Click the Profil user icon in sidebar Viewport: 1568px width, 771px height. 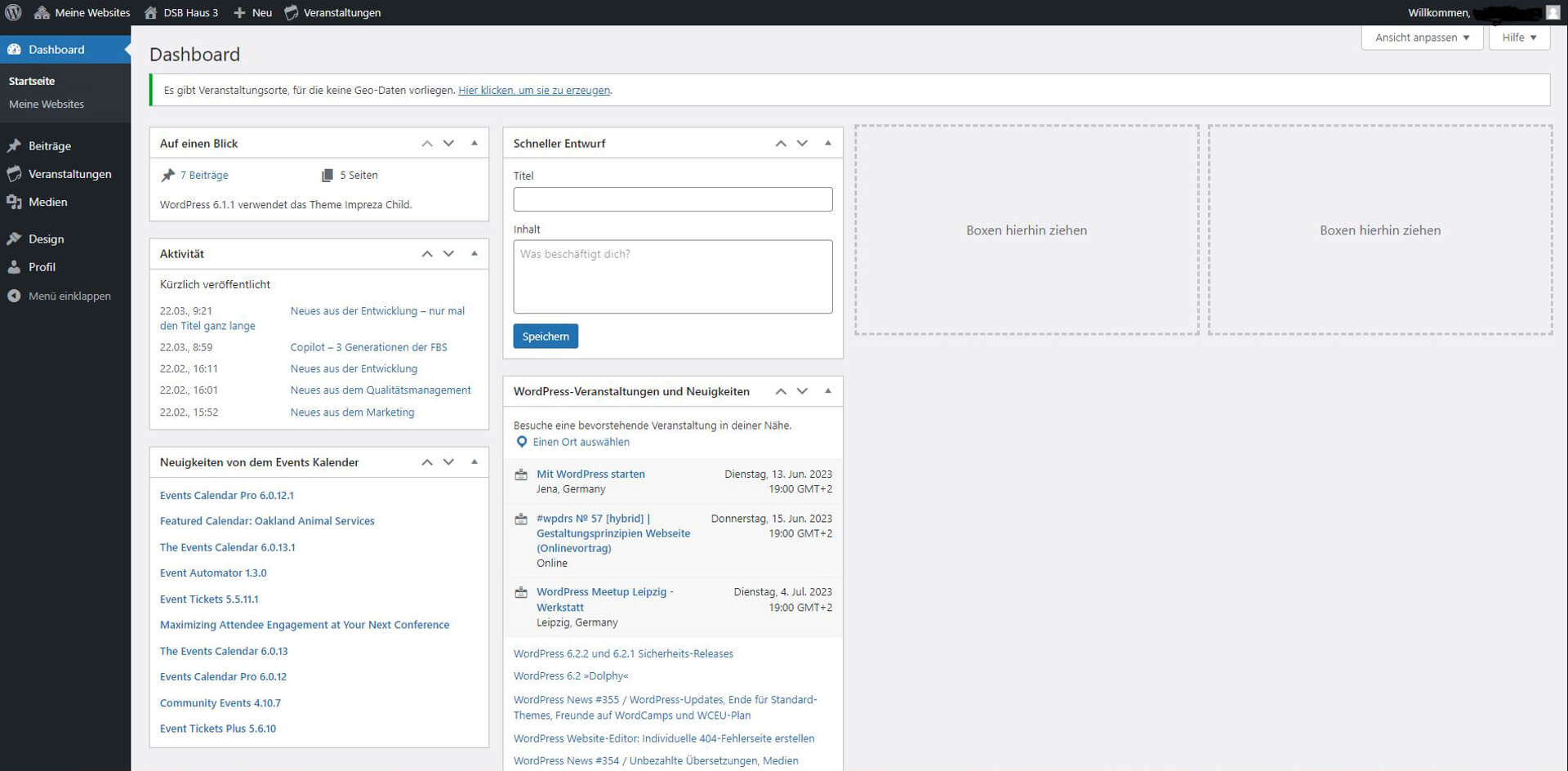tap(14, 267)
